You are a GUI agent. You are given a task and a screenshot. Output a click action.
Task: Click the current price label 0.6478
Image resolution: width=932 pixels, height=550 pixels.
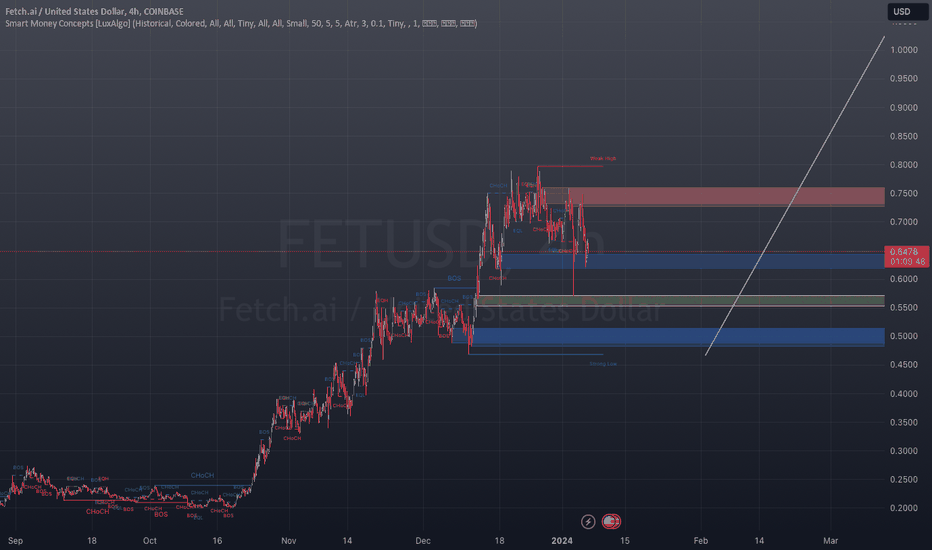(906, 252)
